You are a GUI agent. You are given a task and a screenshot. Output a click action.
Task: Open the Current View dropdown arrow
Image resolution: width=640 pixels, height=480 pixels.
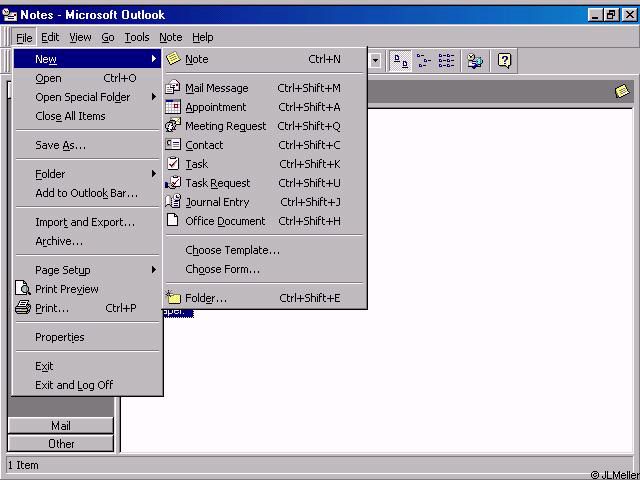(375, 61)
